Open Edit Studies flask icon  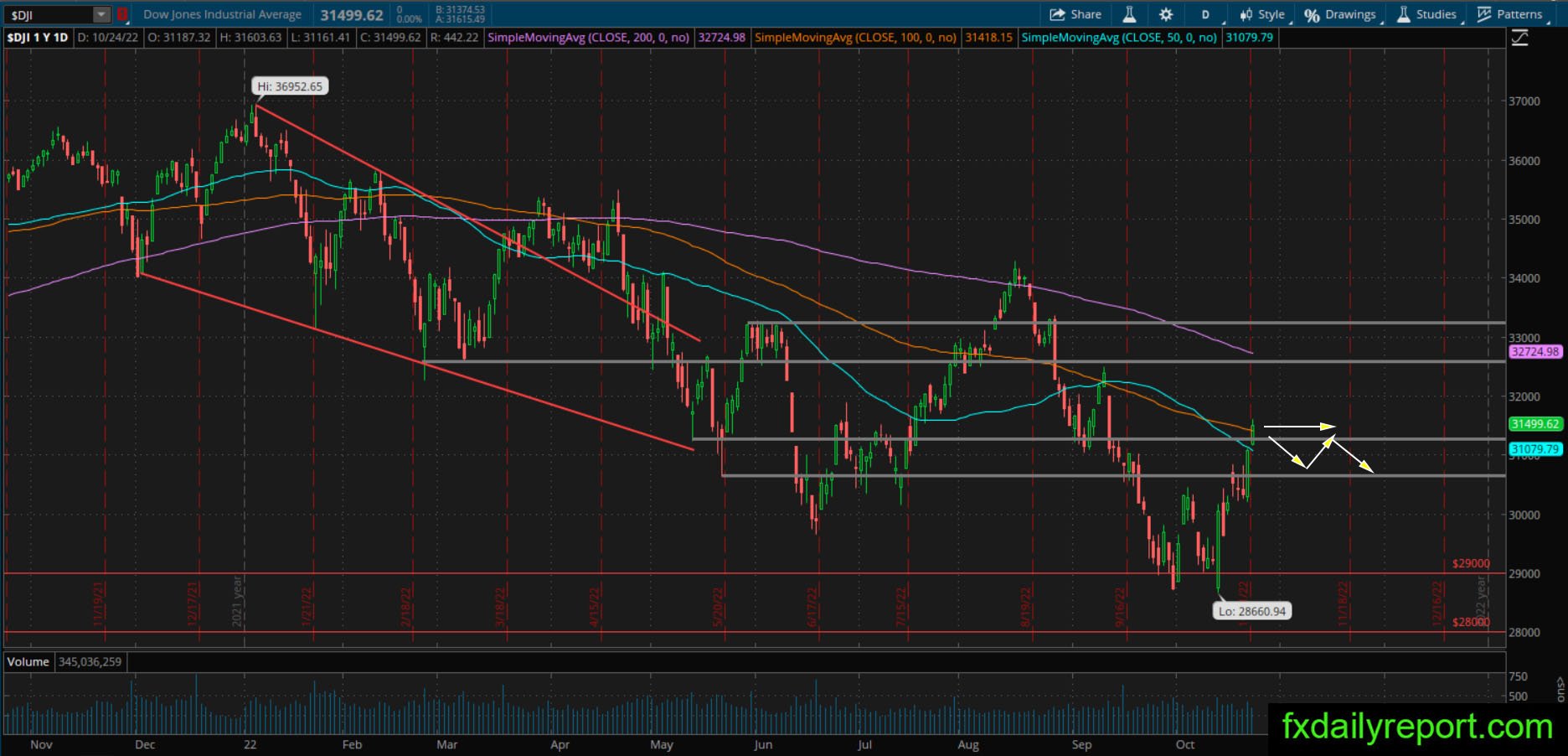tap(1129, 14)
